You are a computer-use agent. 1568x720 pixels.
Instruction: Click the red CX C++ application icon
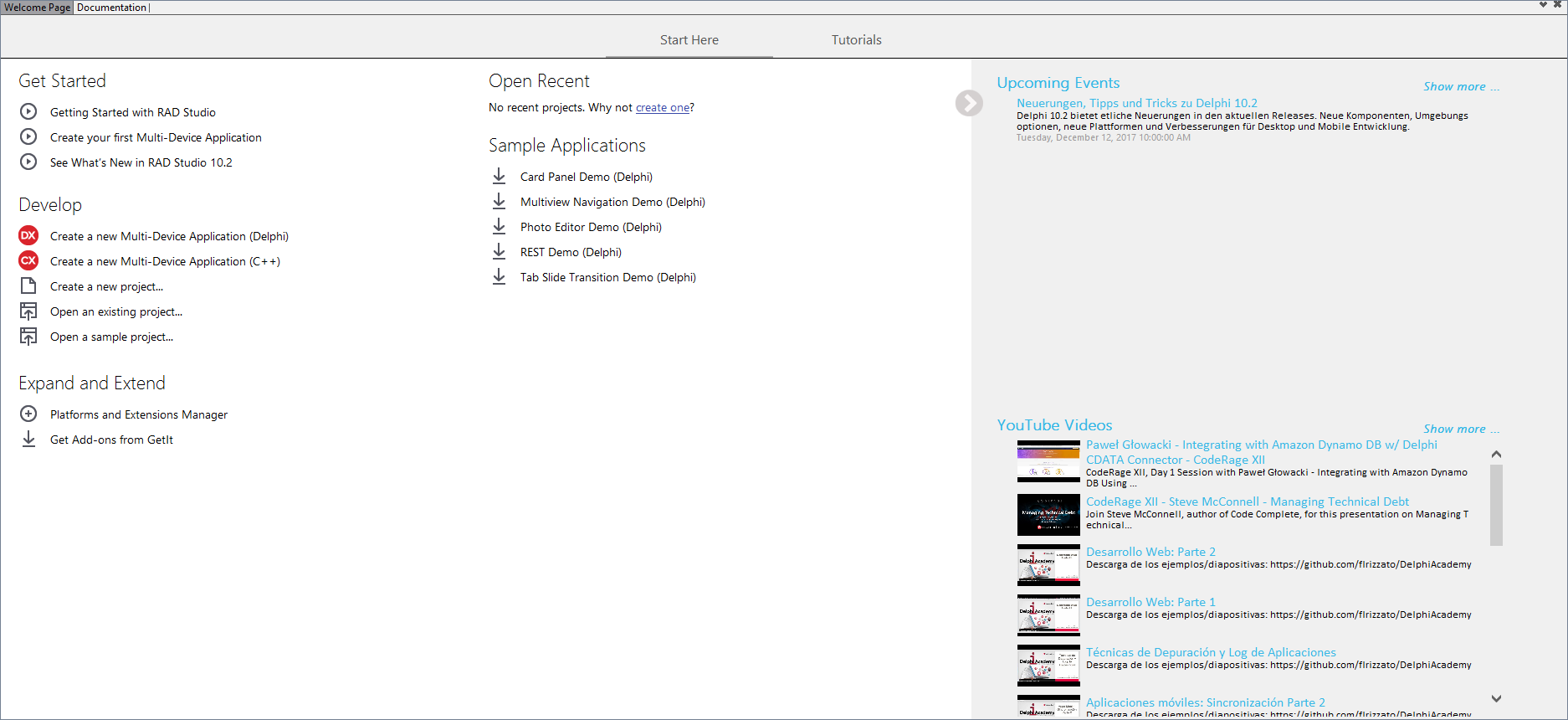click(x=28, y=260)
